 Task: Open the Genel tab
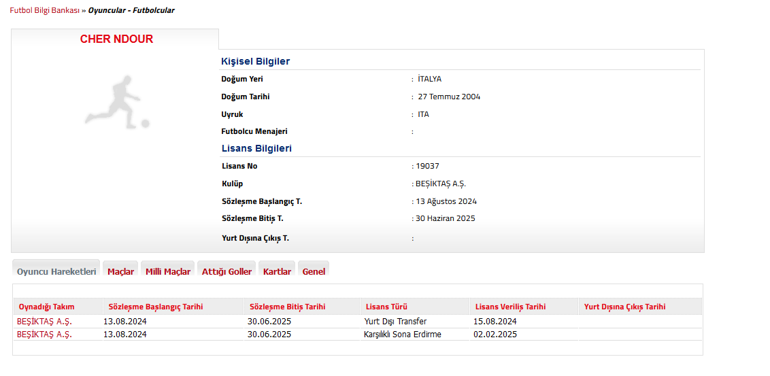tap(314, 271)
